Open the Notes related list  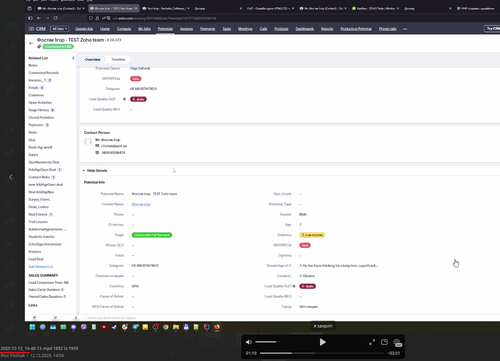click(x=33, y=65)
